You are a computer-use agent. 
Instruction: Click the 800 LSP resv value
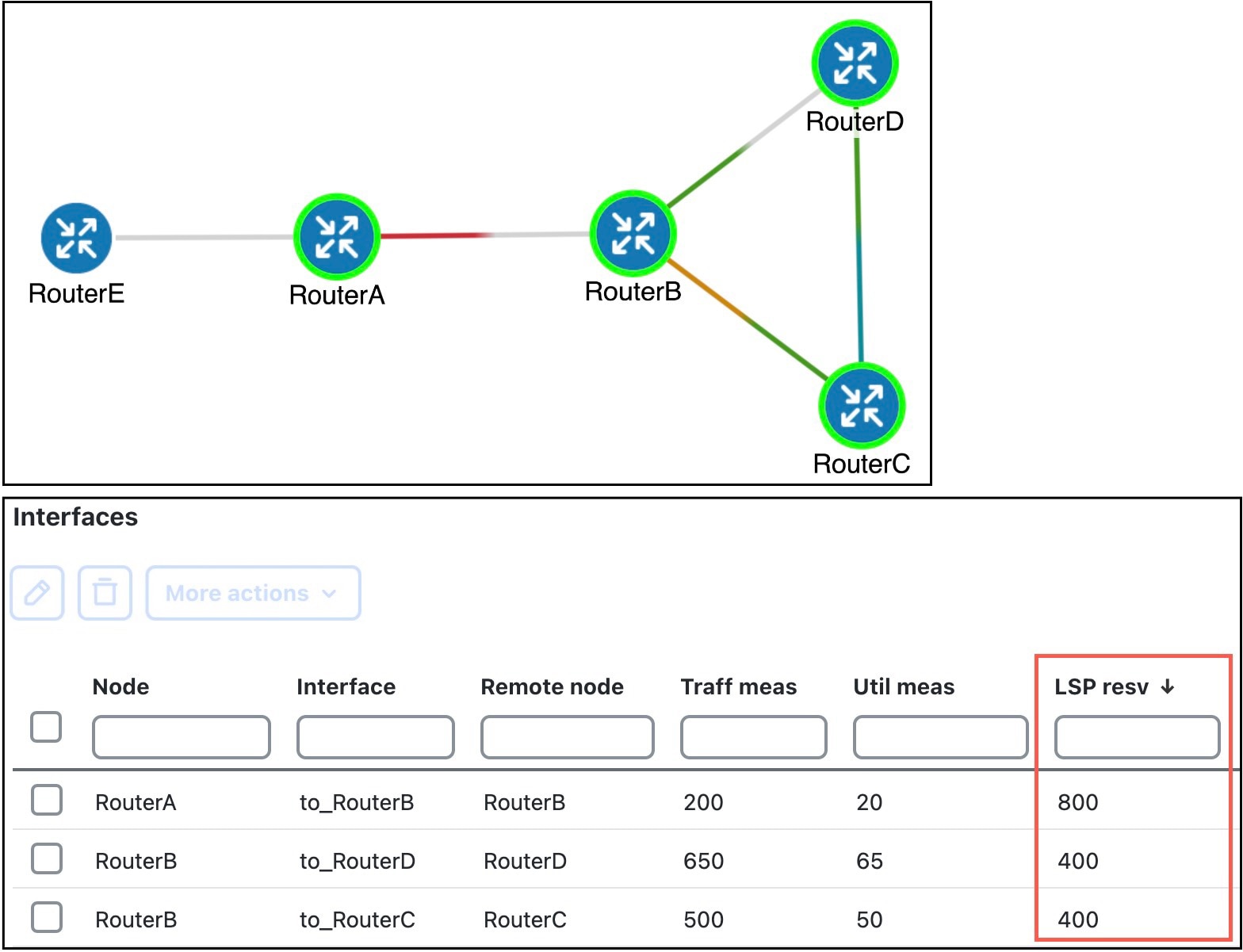1078,802
